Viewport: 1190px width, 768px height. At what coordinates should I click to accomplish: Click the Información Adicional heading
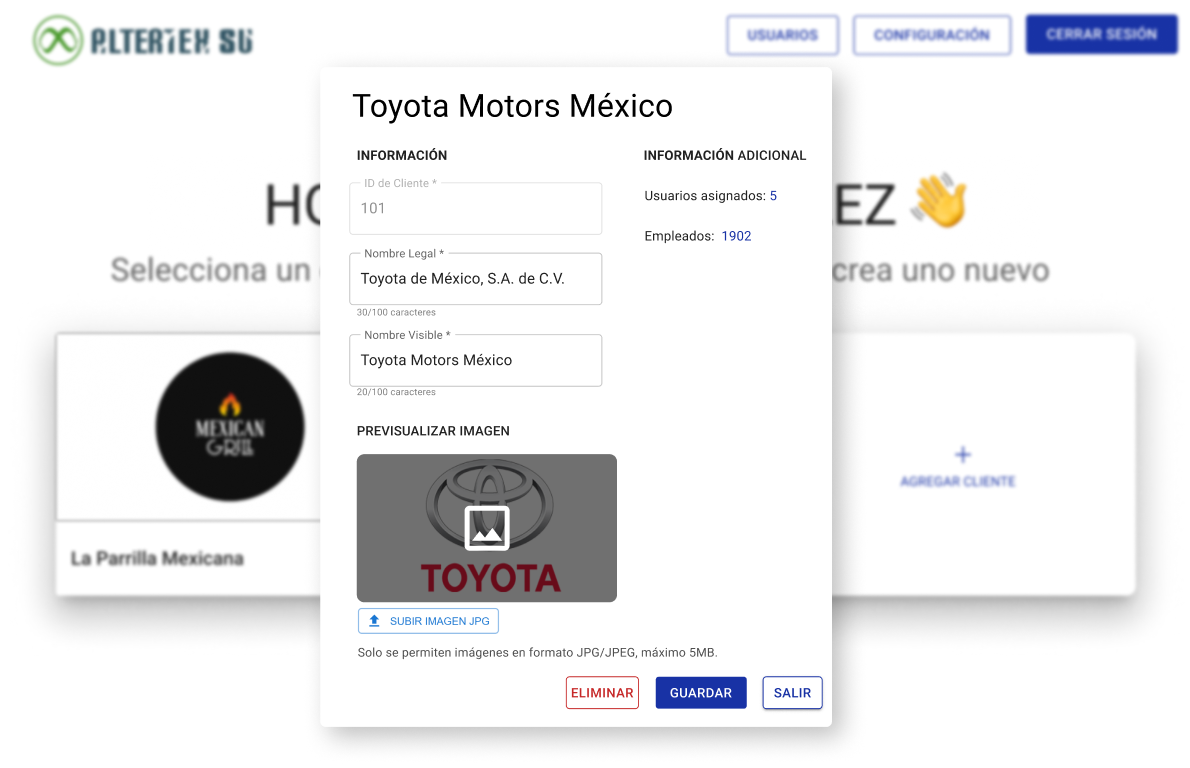(725, 156)
